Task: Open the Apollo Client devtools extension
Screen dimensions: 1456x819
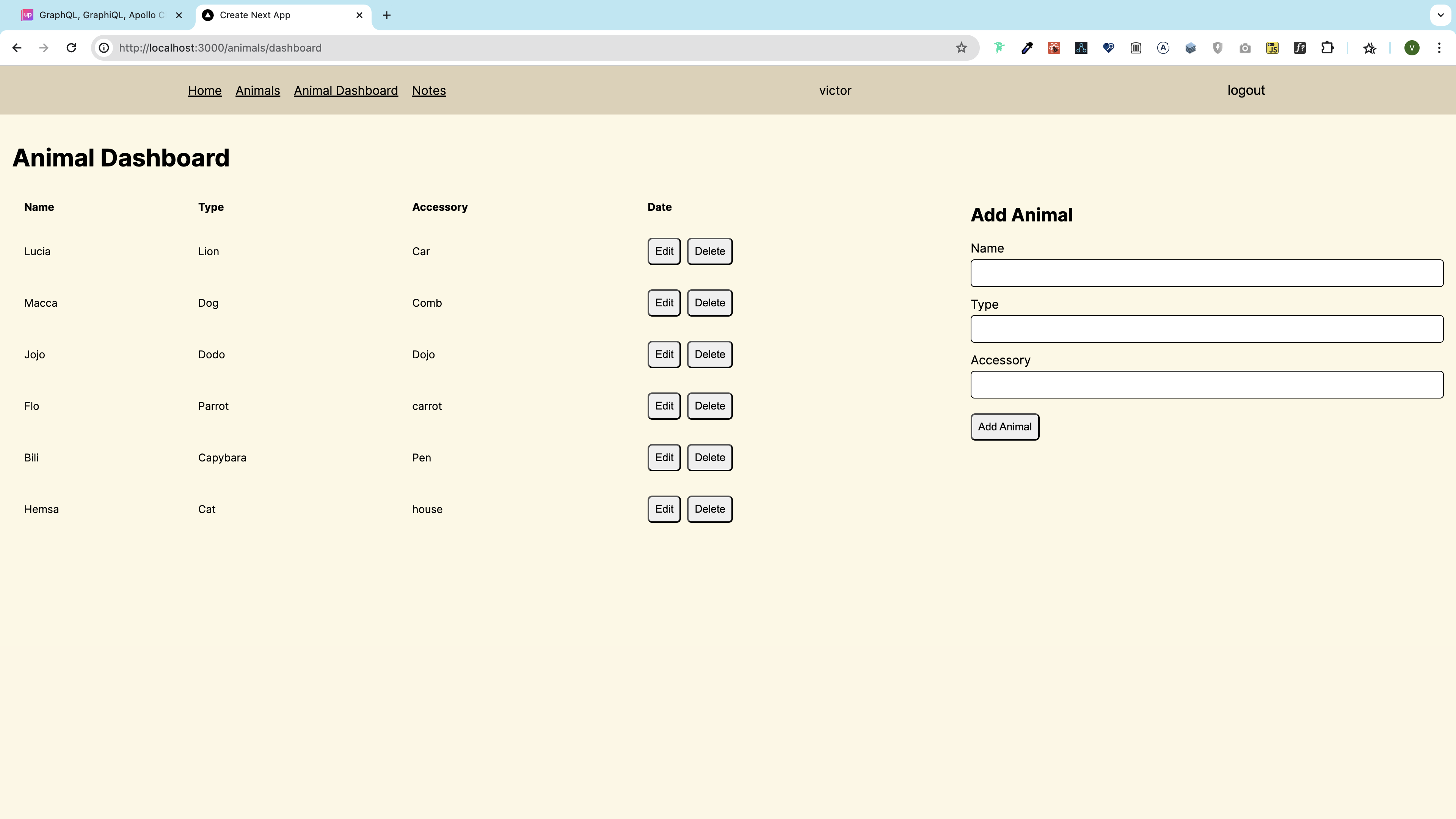Action: tap(1163, 48)
